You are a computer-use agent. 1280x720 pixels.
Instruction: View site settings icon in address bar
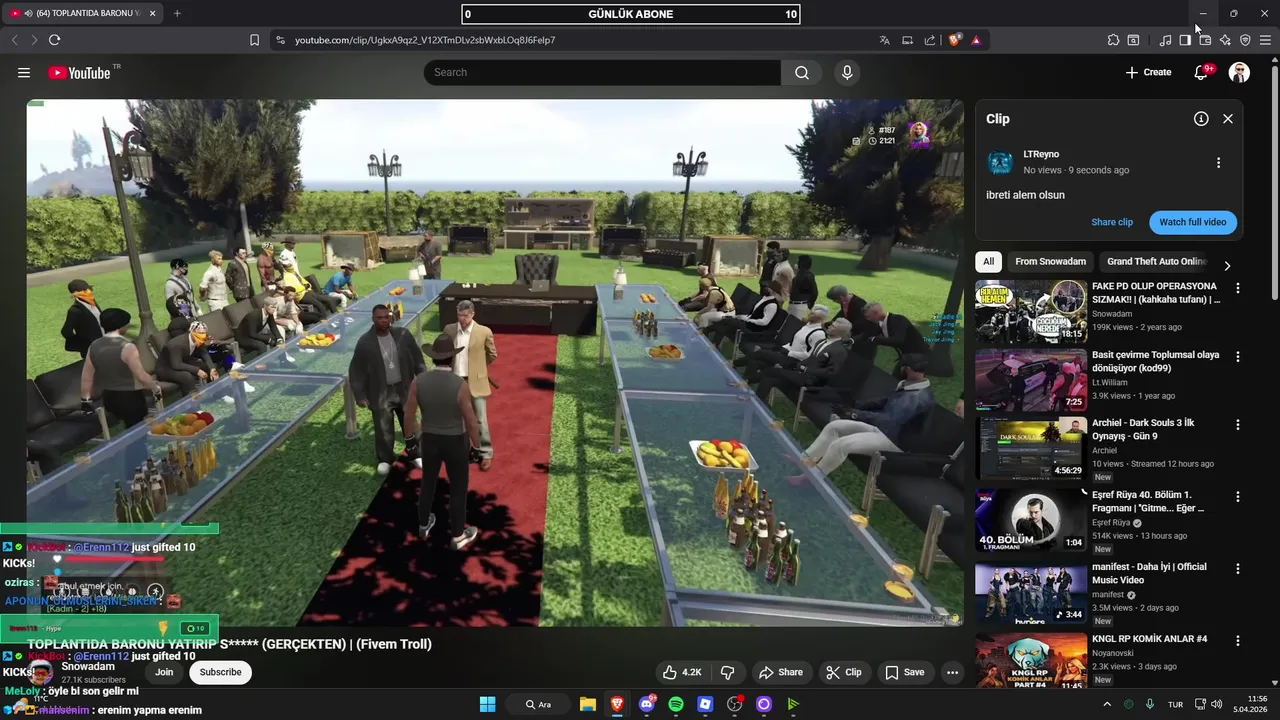pos(280,40)
